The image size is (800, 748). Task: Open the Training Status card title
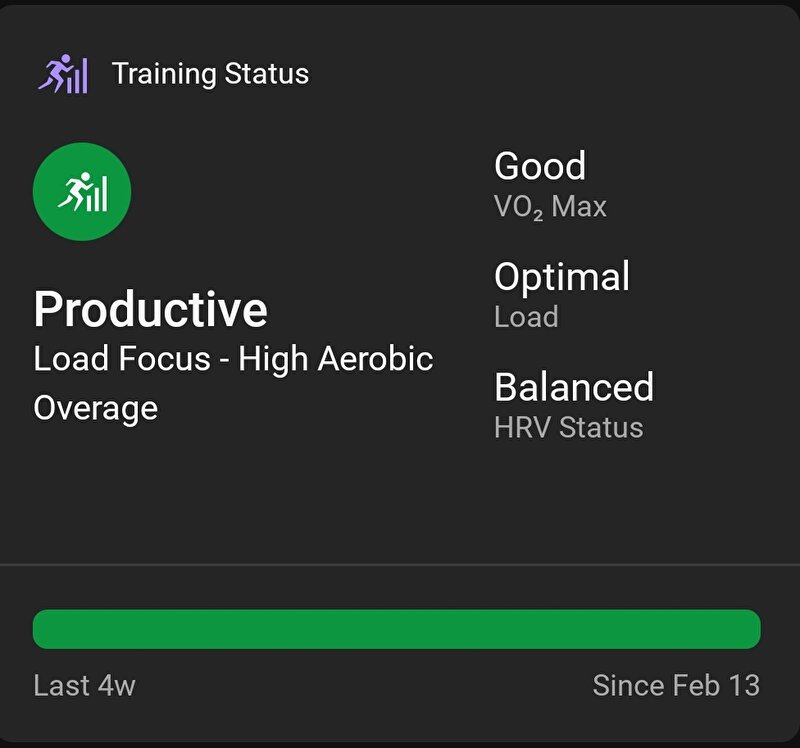point(210,74)
